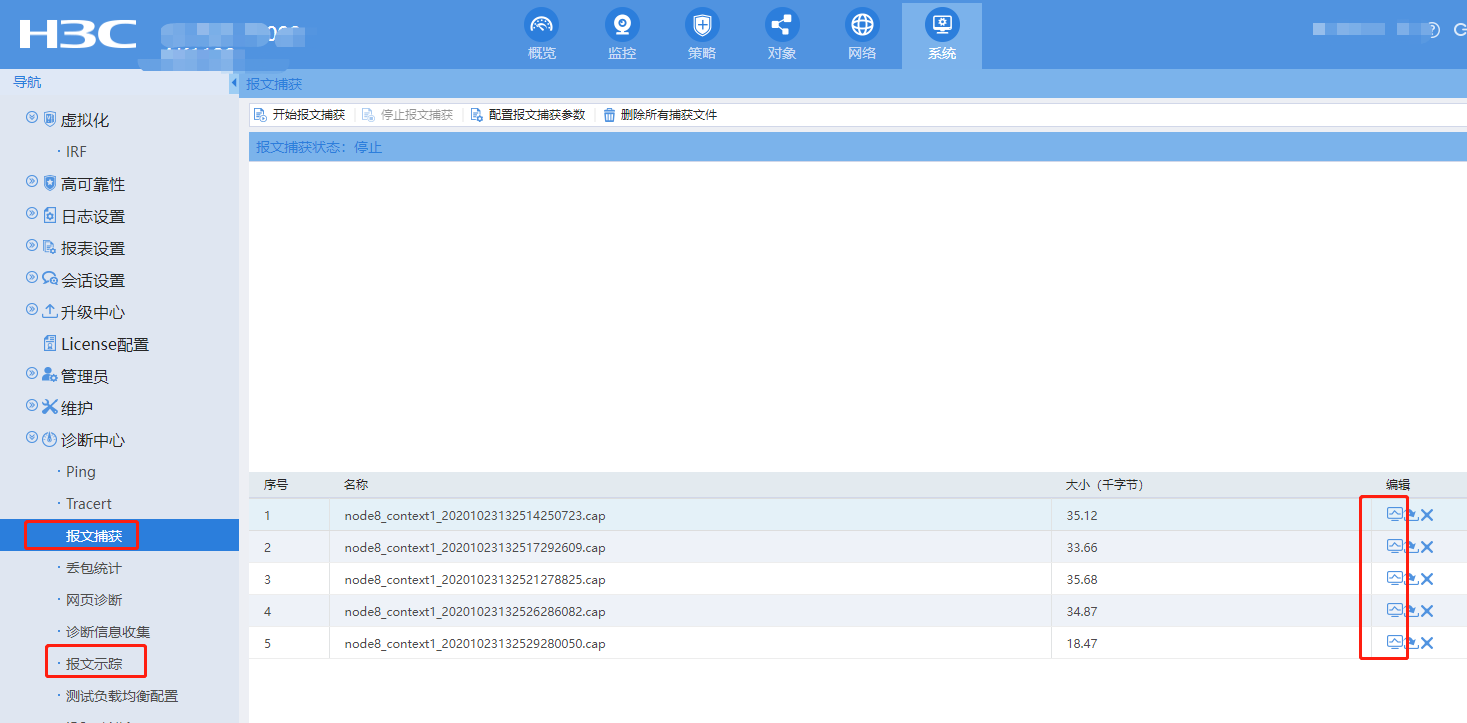
Task: Select Ping under 诊断中心
Action: click(x=80, y=472)
